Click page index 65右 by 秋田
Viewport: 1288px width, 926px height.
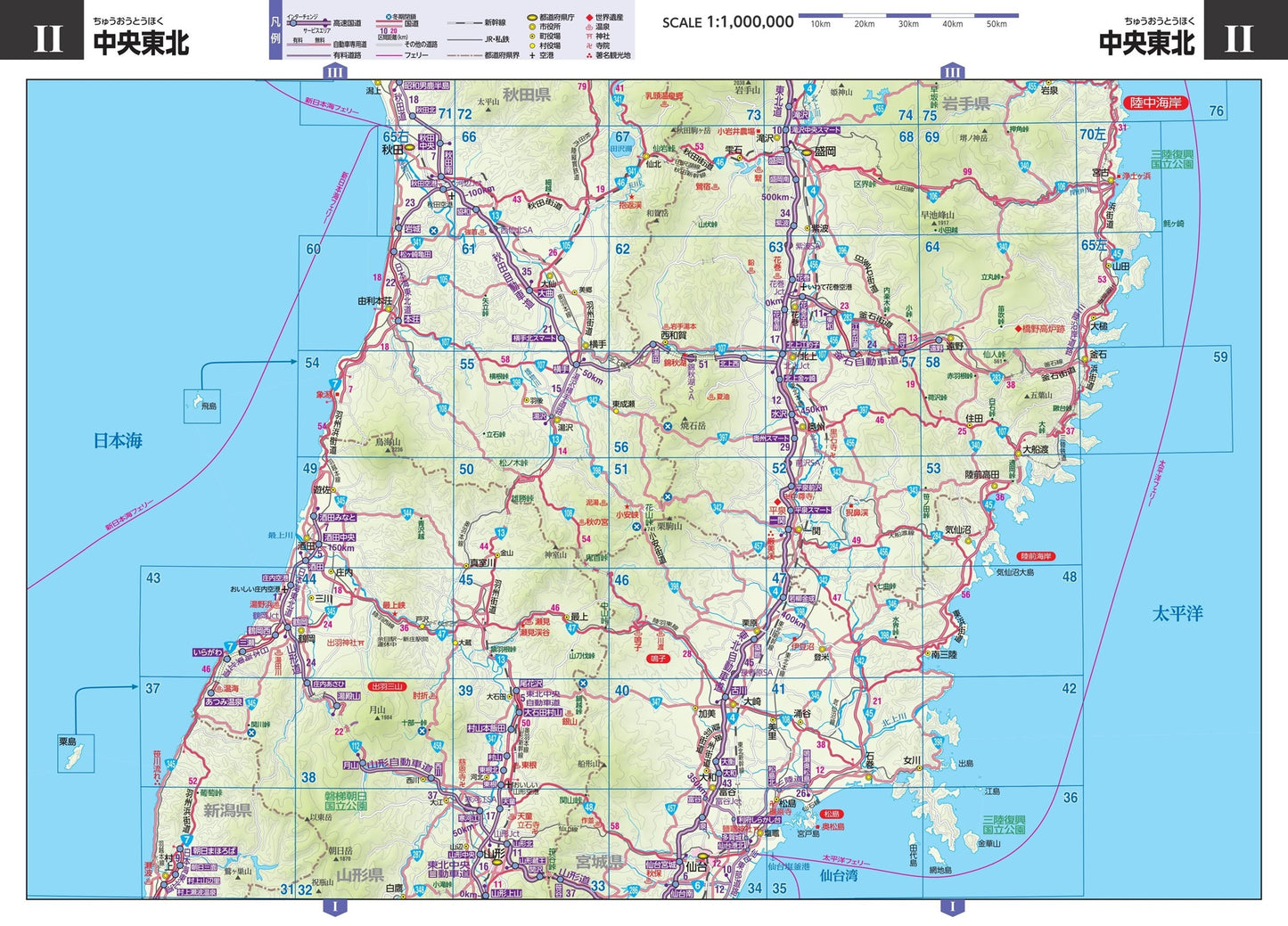(x=396, y=137)
